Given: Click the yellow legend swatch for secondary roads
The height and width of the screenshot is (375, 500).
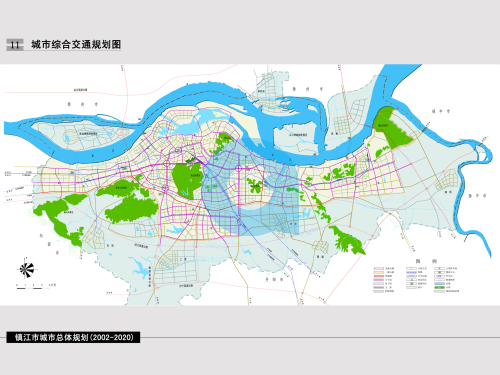Looking at the screenshot, I should coord(379,284).
